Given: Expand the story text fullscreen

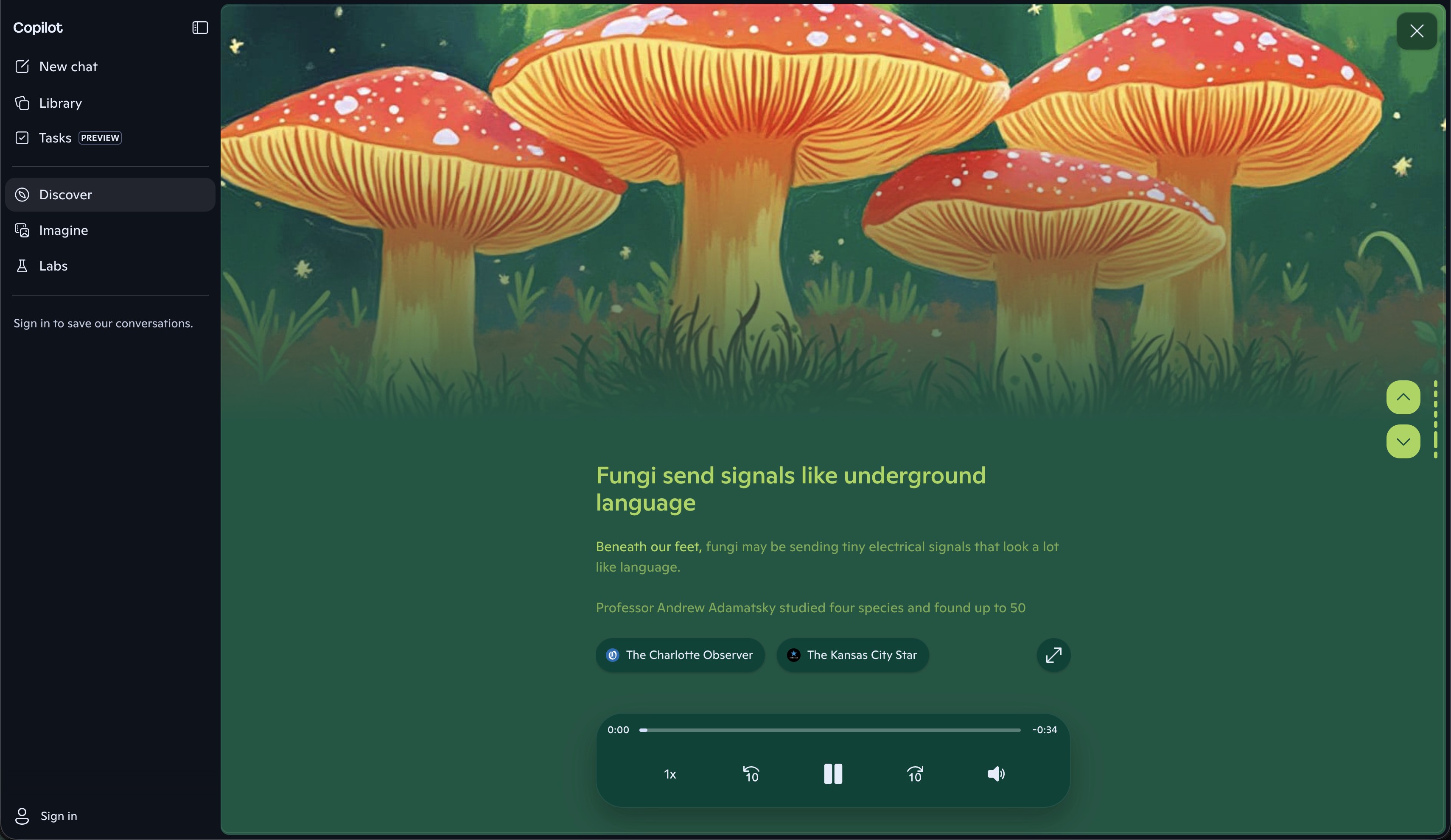Looking at the screenshot, I should click(1053, 655).
